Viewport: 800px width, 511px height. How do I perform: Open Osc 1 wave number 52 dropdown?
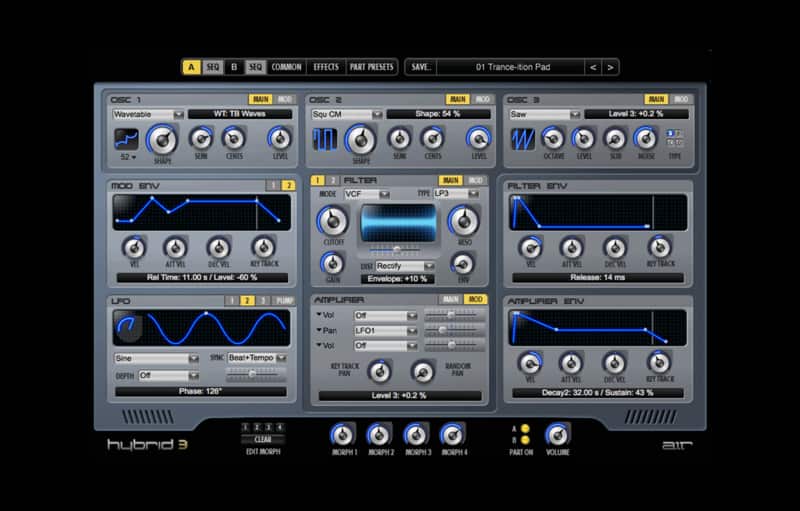click(x=128, y=157)
